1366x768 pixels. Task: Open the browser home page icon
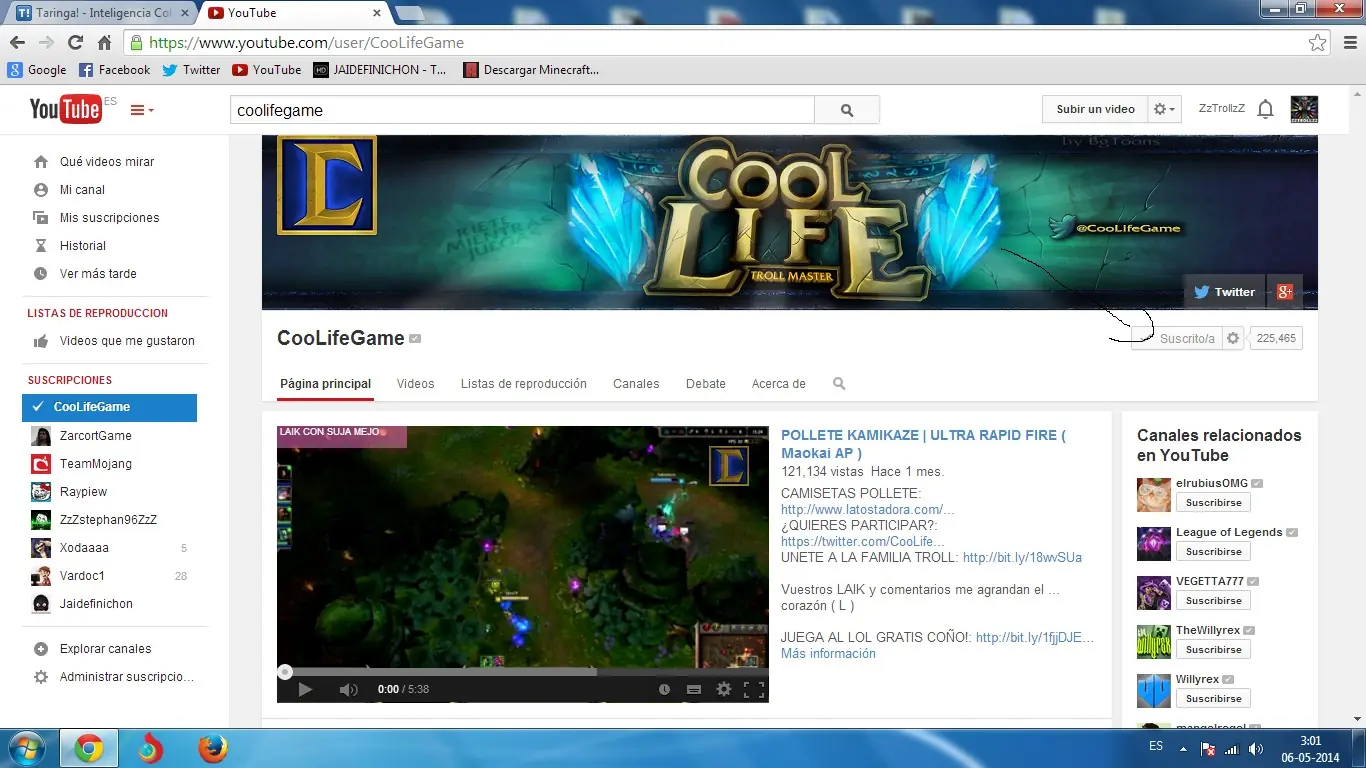104,43
